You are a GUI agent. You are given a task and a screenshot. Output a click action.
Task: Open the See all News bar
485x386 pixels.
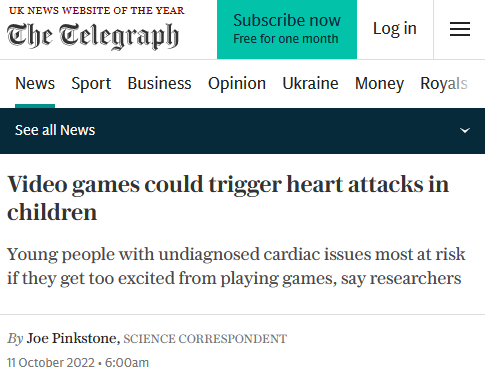(x=242, y=131)
